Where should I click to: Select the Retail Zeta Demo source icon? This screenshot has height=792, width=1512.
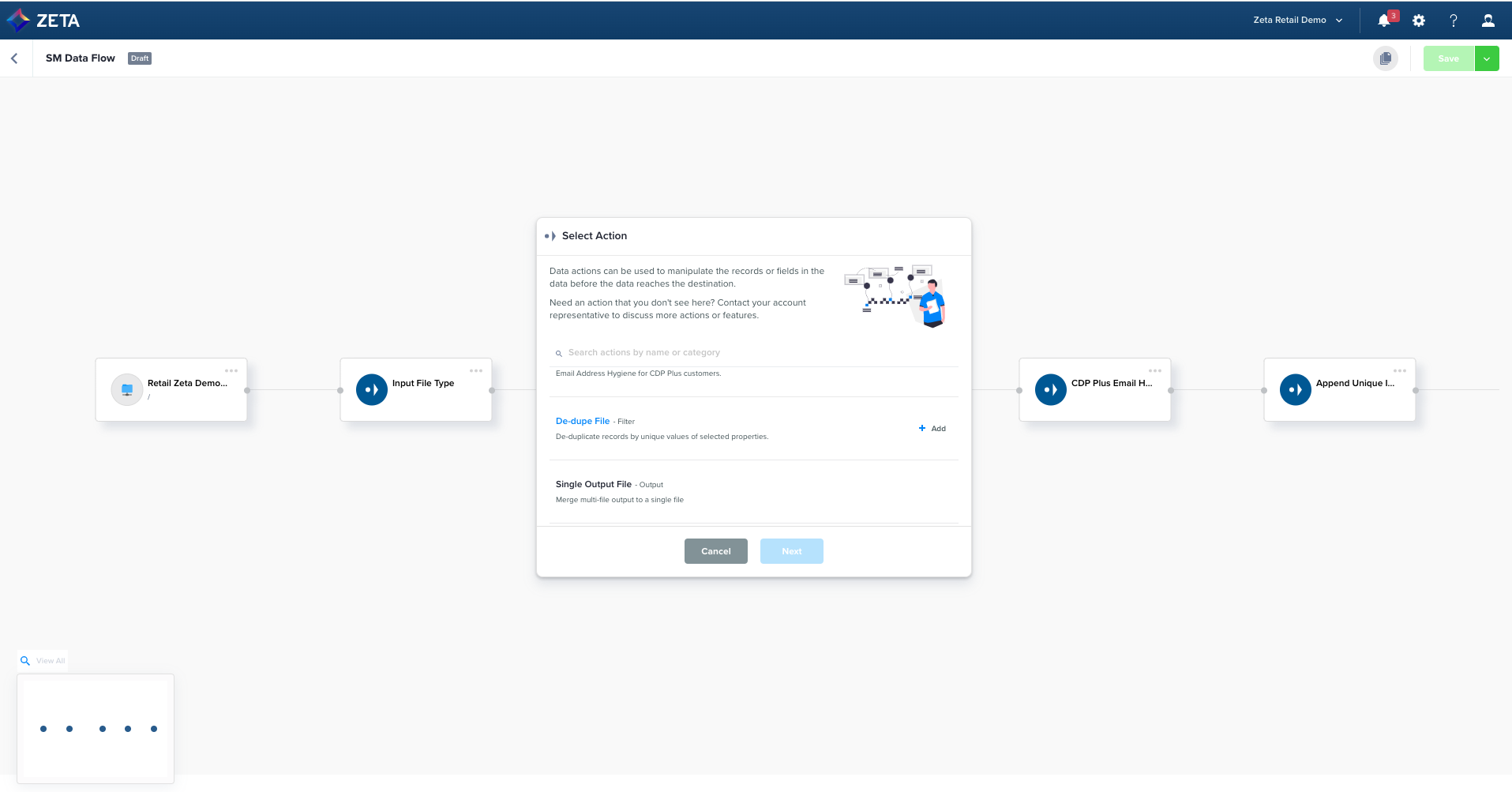click(127, 389)
